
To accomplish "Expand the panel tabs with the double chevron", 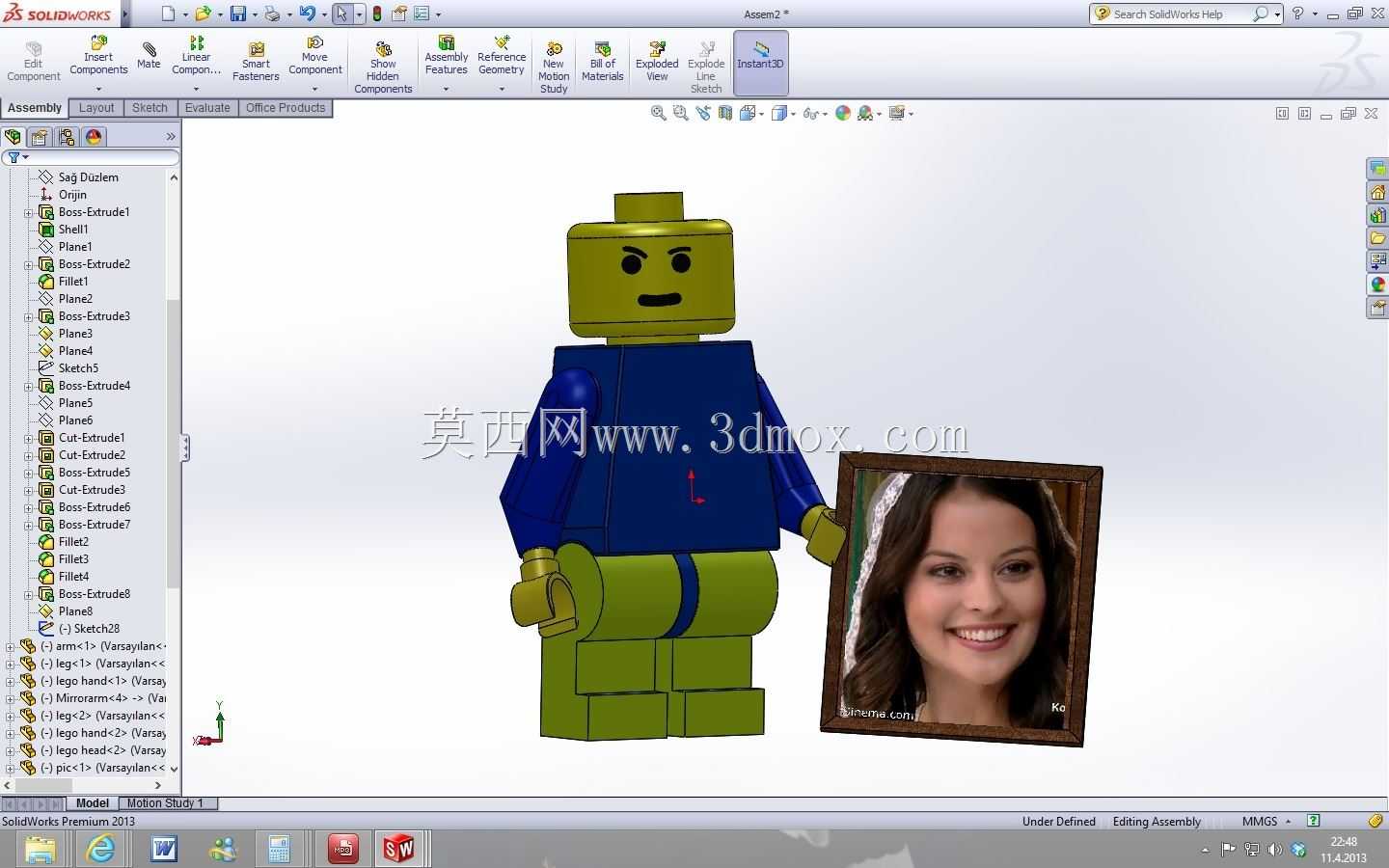I will click(171, 137).
